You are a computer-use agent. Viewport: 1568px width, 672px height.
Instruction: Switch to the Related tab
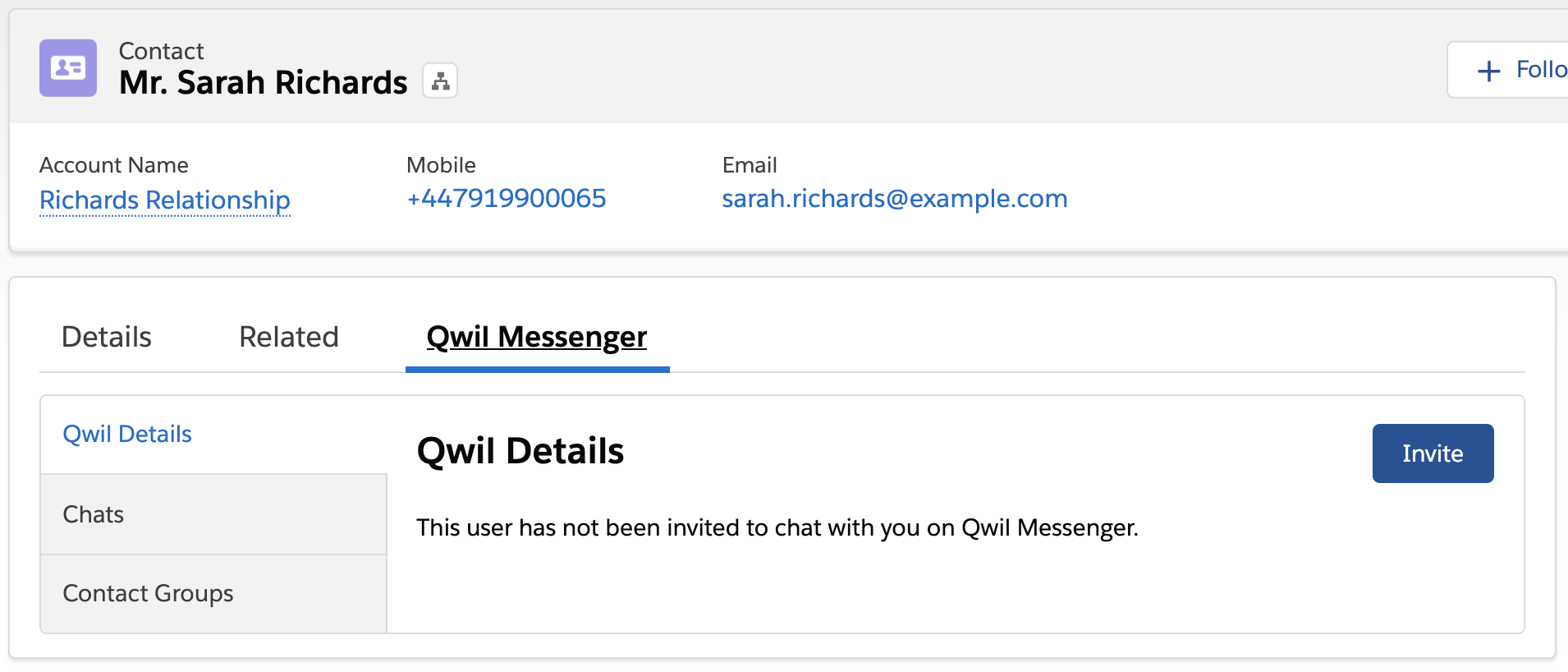pos(289,337)
